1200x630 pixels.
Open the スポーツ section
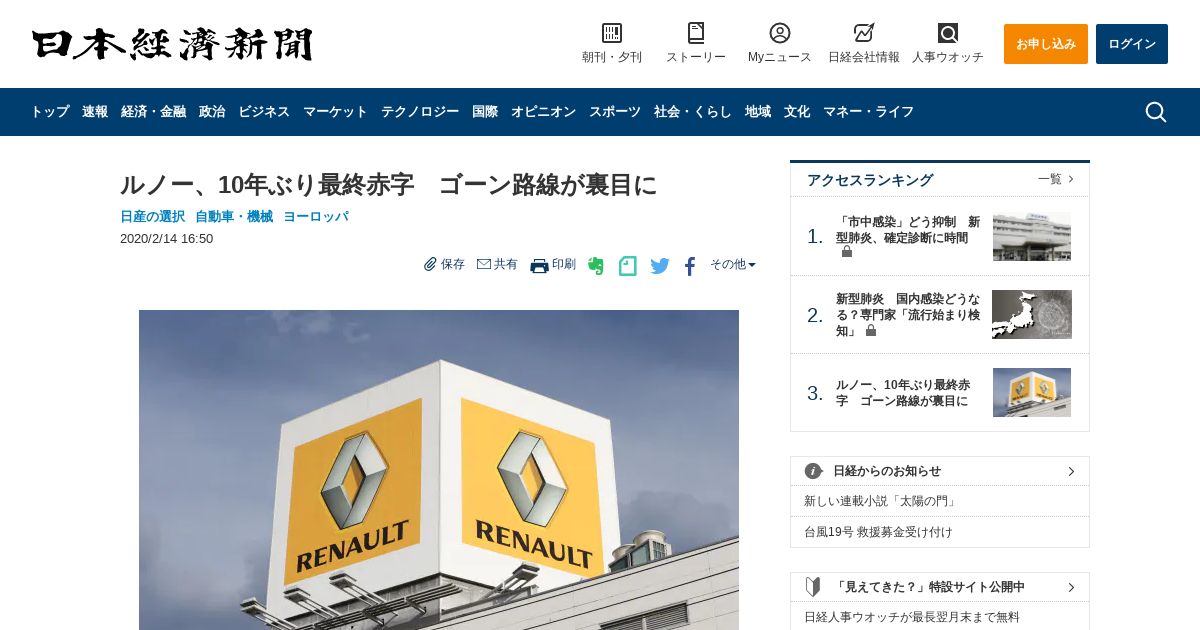tap(615, 112)
